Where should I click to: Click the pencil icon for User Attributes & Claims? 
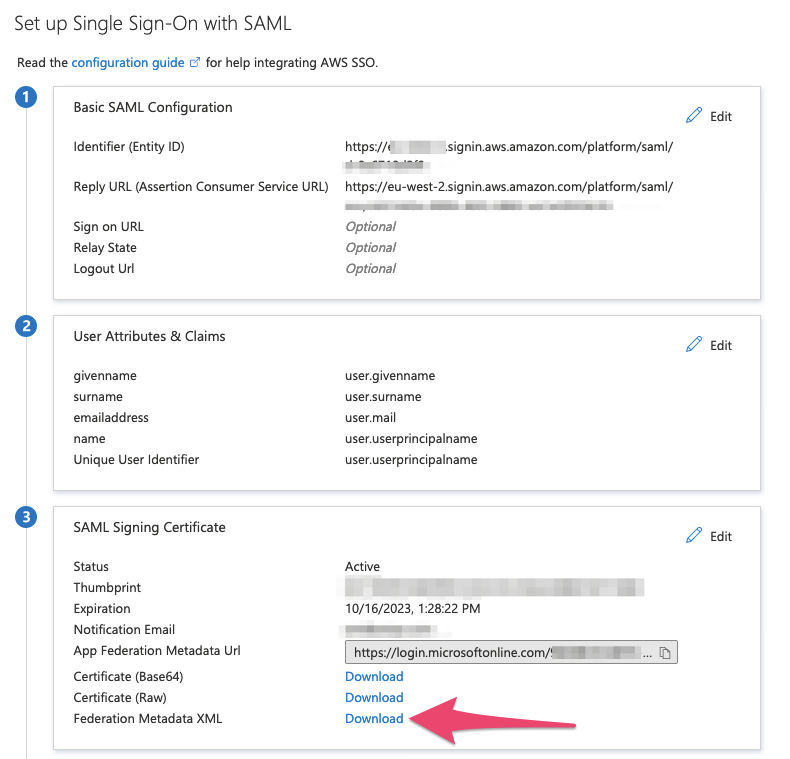coord(695,345)
